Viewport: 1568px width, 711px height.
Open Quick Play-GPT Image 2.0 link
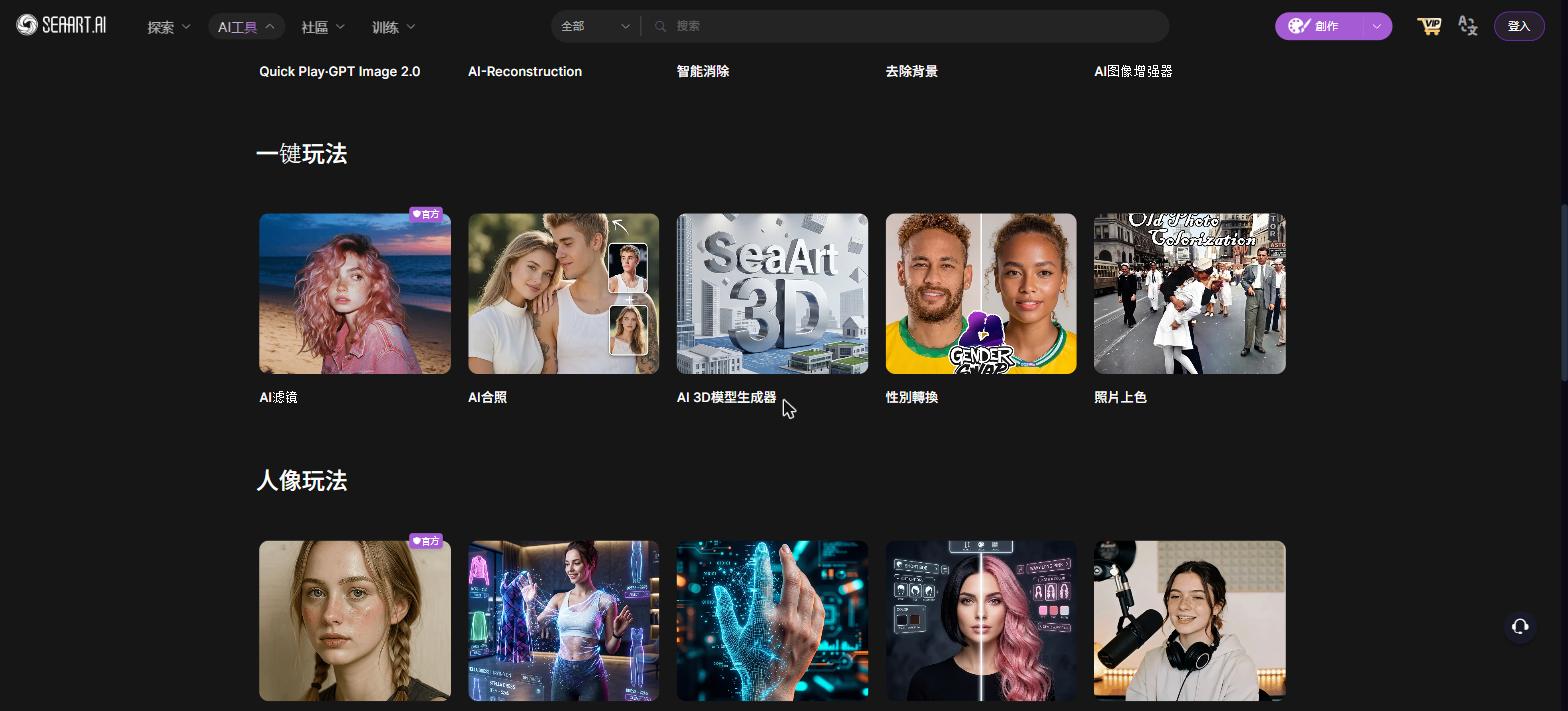(339, 71)
